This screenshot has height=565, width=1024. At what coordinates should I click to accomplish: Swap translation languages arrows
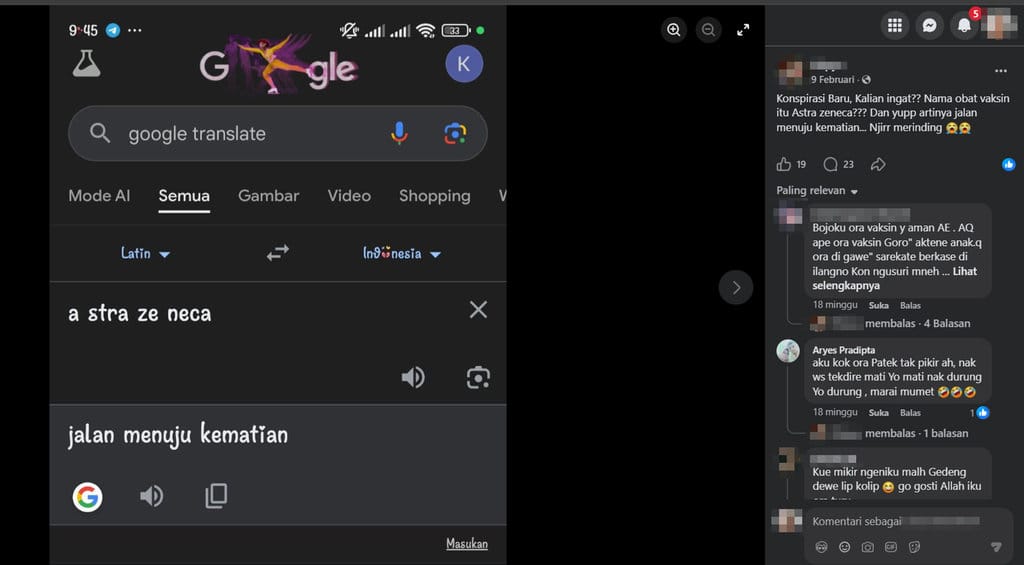[x=278, y=253]
